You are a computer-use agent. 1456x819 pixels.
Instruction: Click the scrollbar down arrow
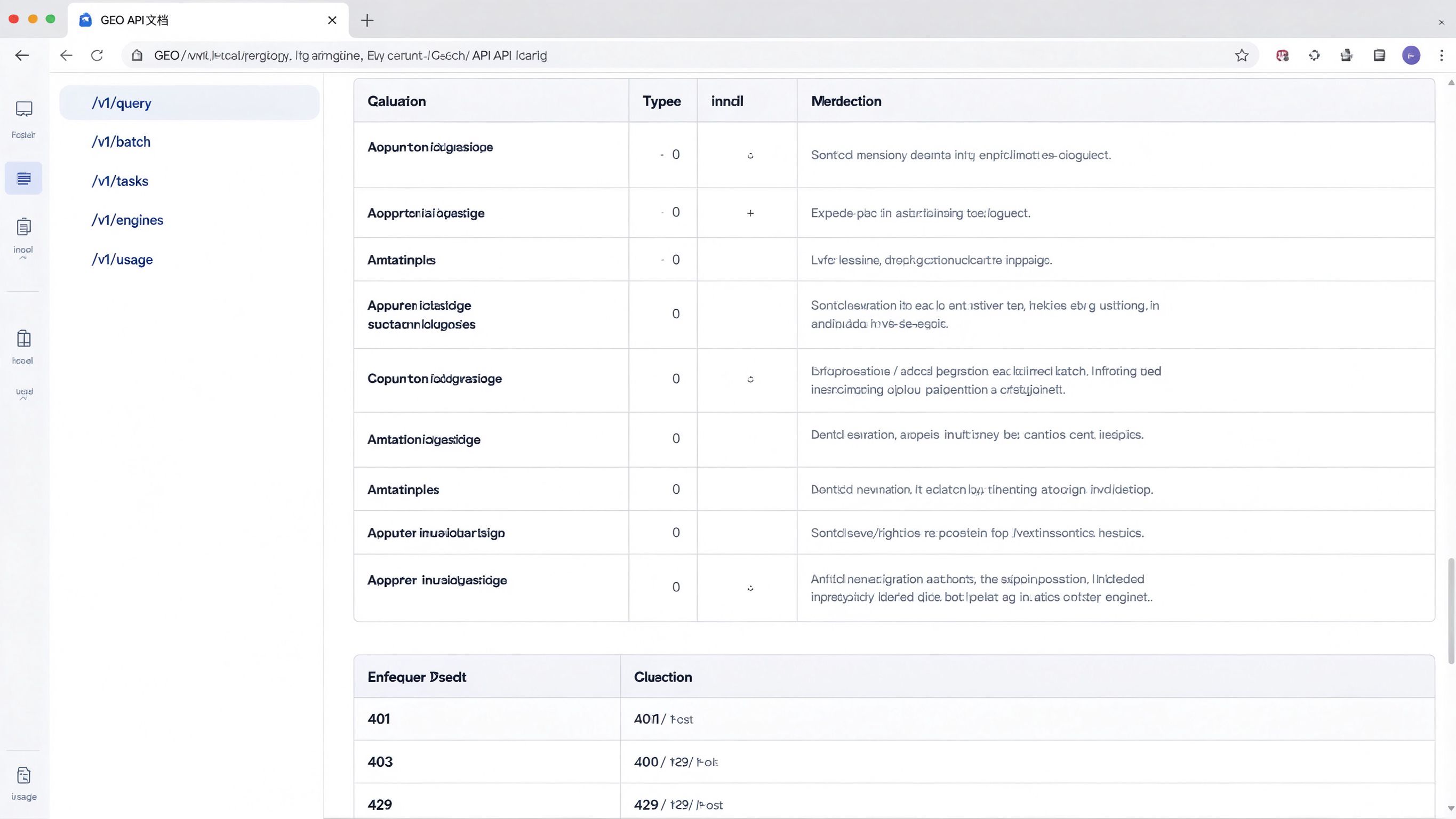(x=1451, y=809)
